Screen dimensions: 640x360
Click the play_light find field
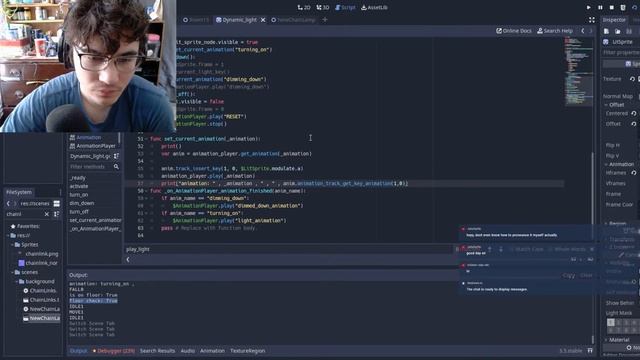pyautogui.click(x=288, y=249)
